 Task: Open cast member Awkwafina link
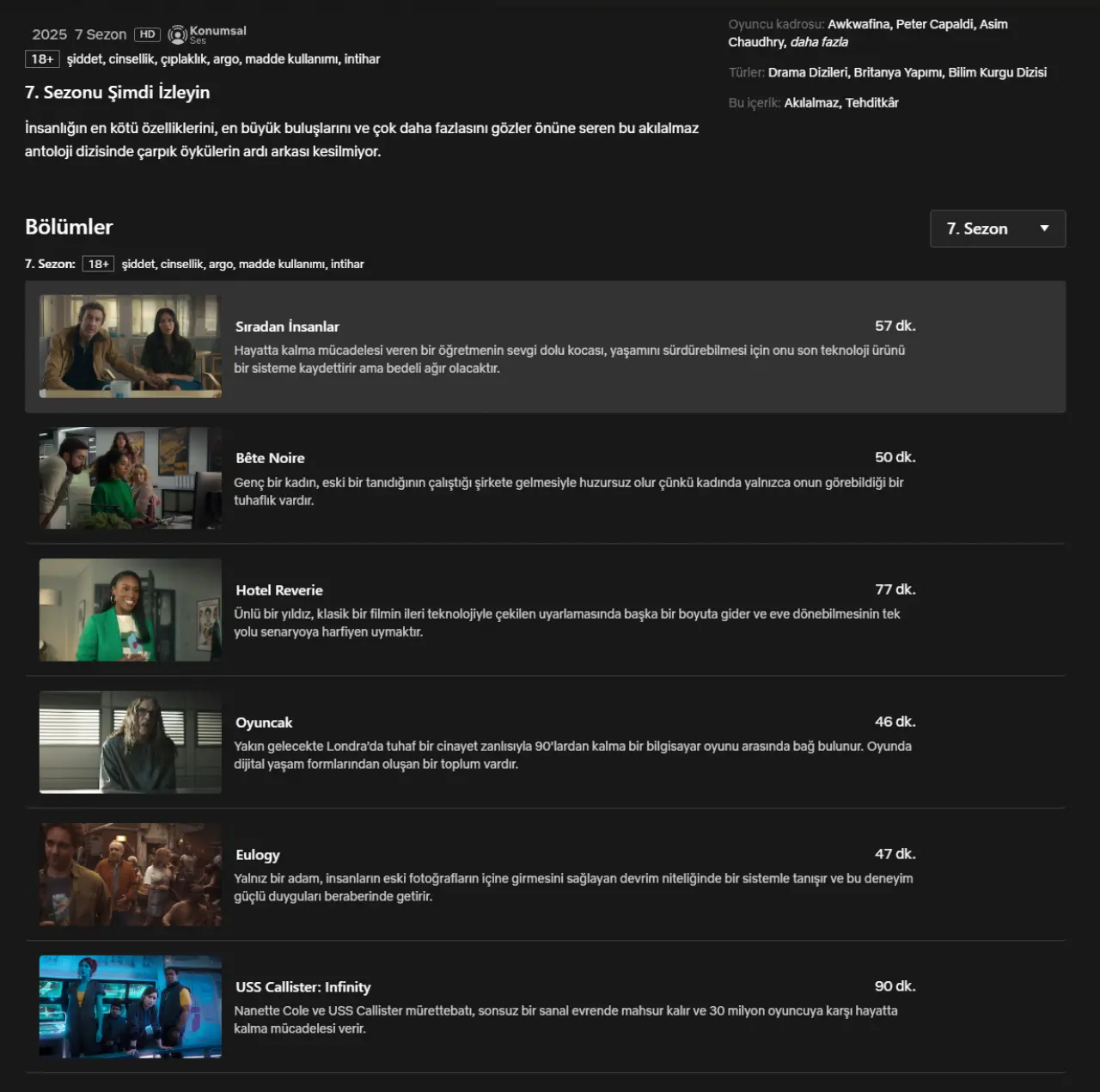[859, 24]
